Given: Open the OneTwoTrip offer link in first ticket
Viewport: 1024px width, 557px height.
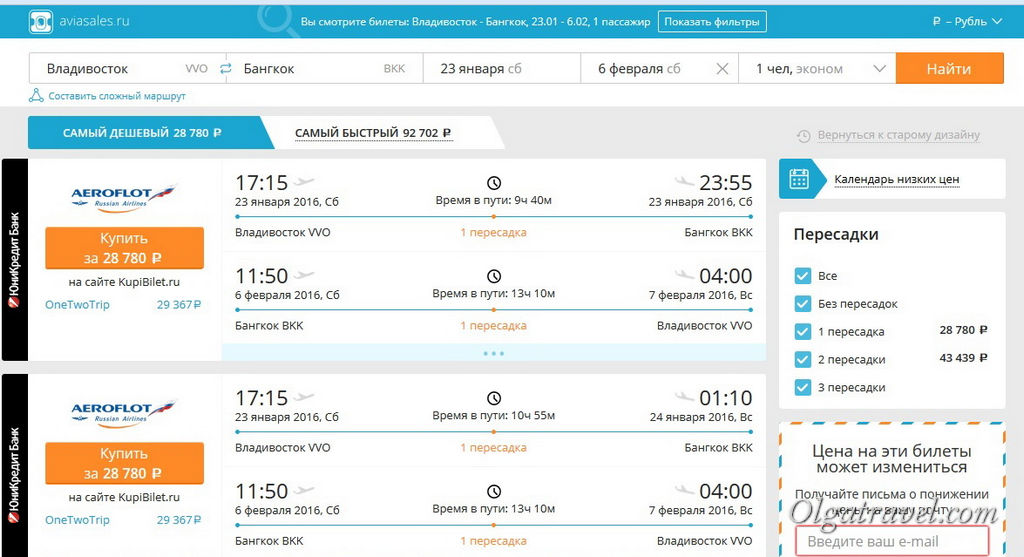Looking at the screenshot, I should pyautogui.click(x=77, y=305).
